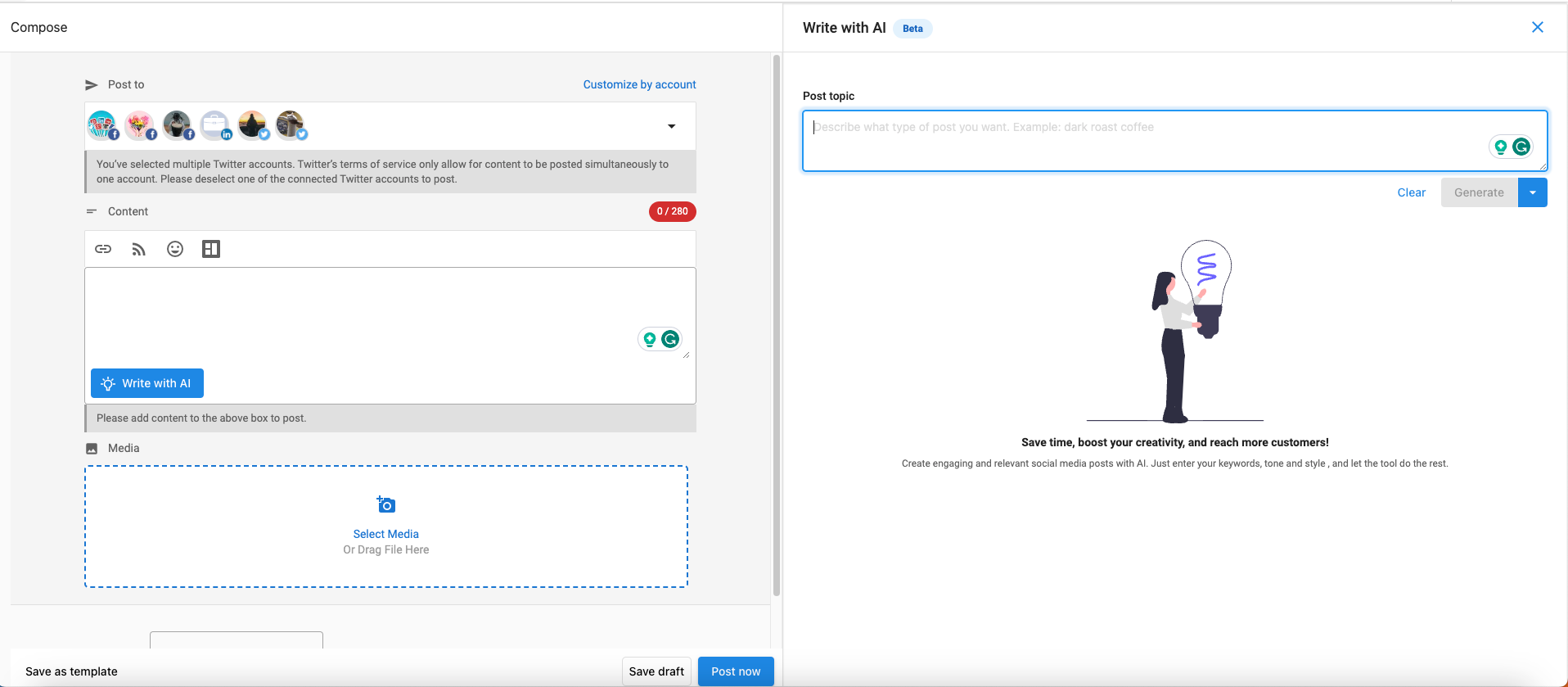
Task: Select the LinkedIn account avatar
Action: (215, 125)
